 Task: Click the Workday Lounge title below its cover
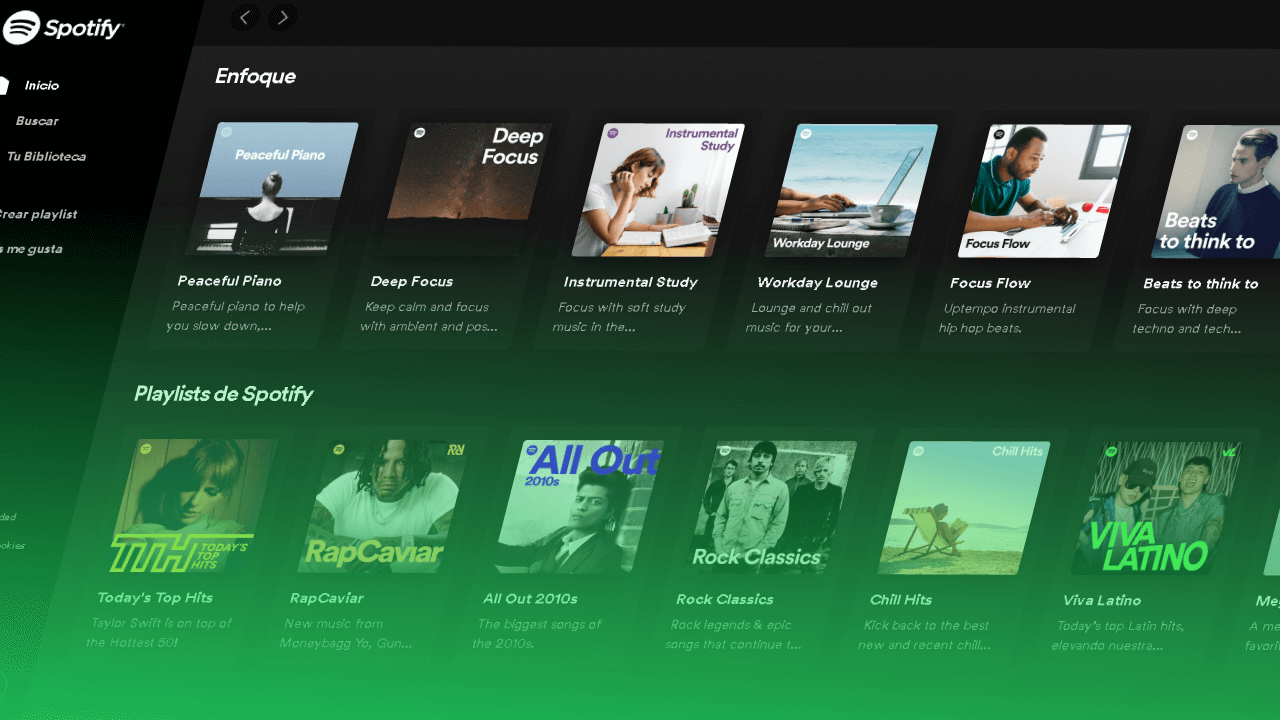click(x=817, y=283)
